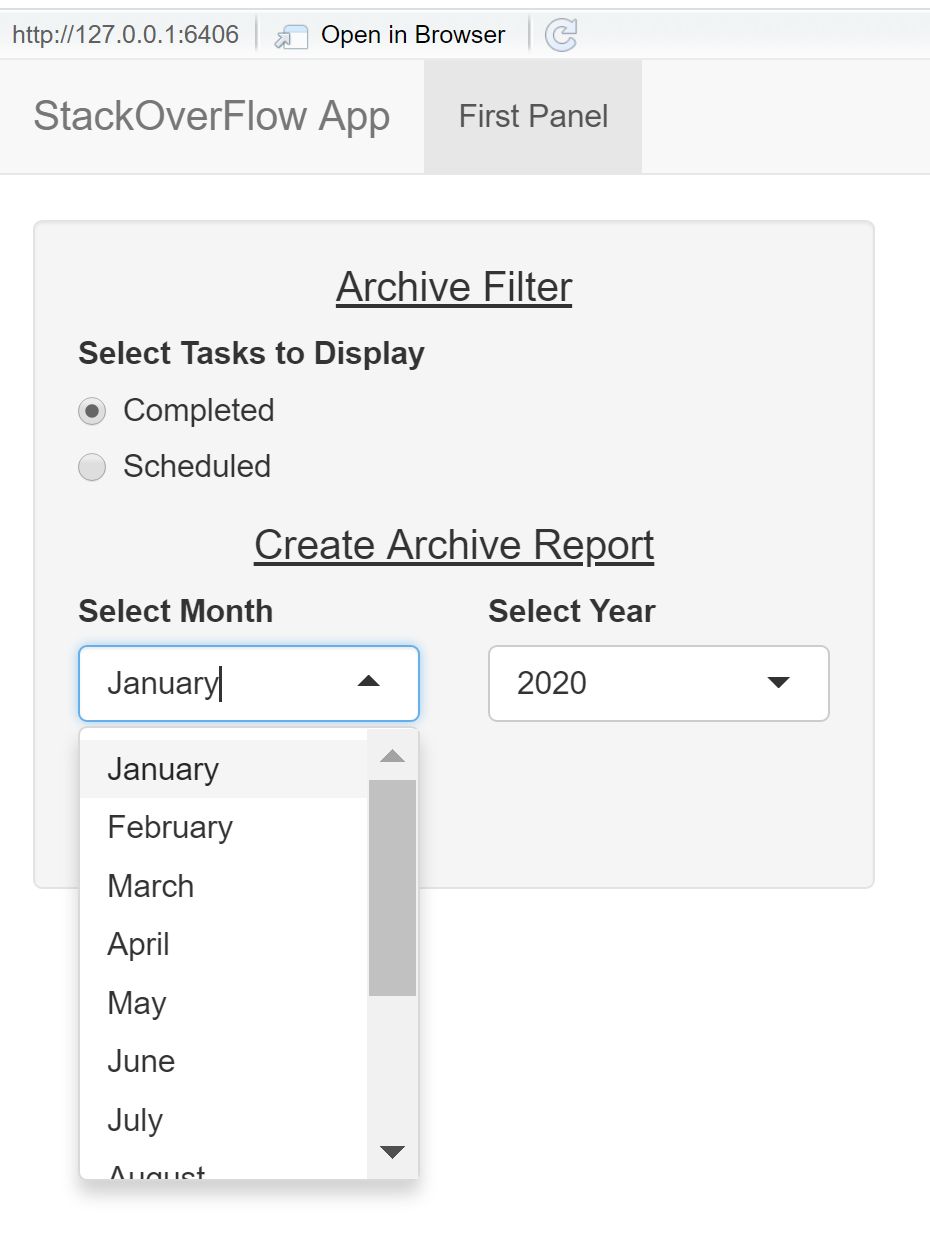Open the Select Year dropdown showing 2020

[x=658, y=683]
